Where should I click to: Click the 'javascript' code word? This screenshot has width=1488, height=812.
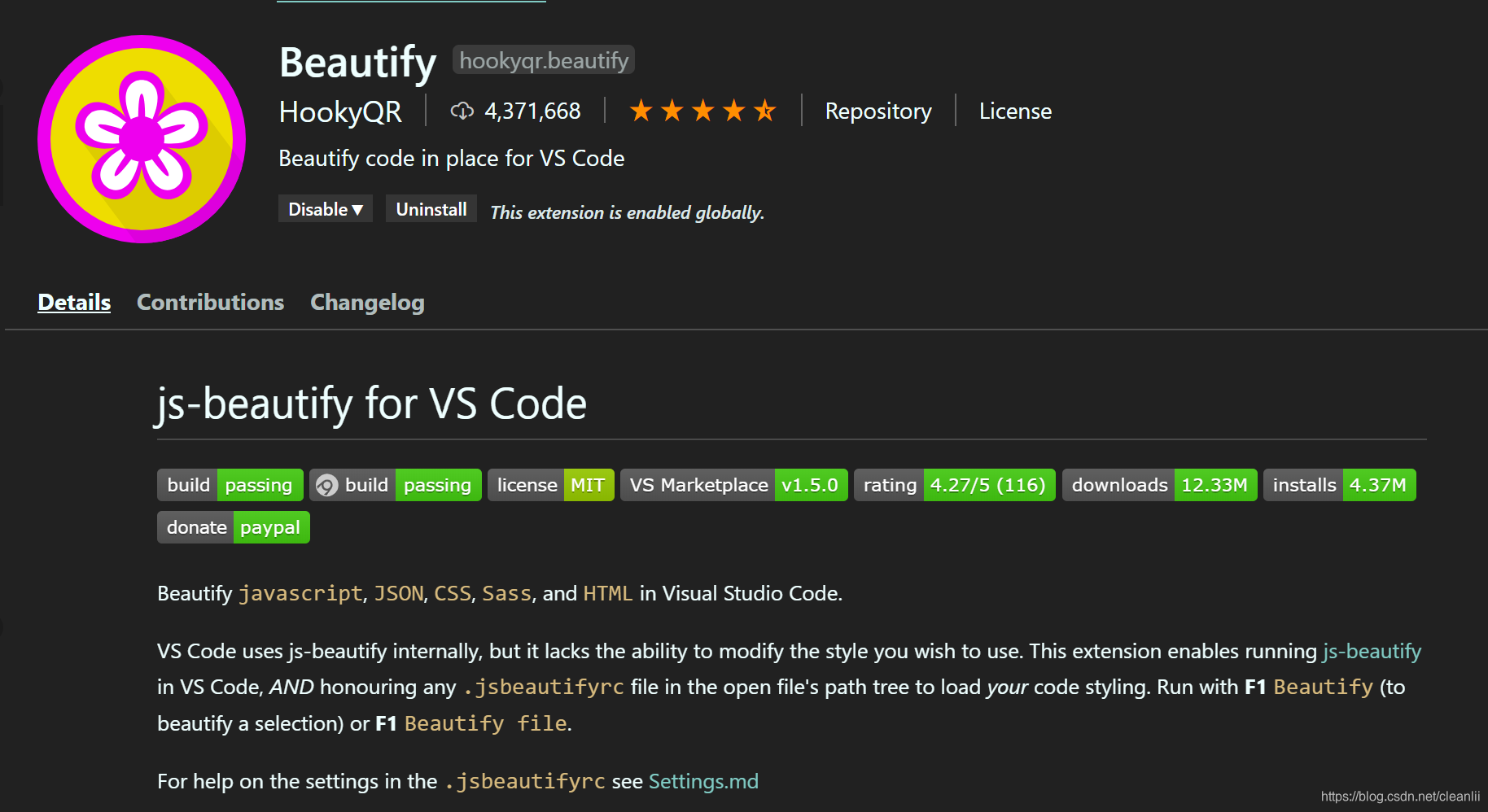point(300,593)
